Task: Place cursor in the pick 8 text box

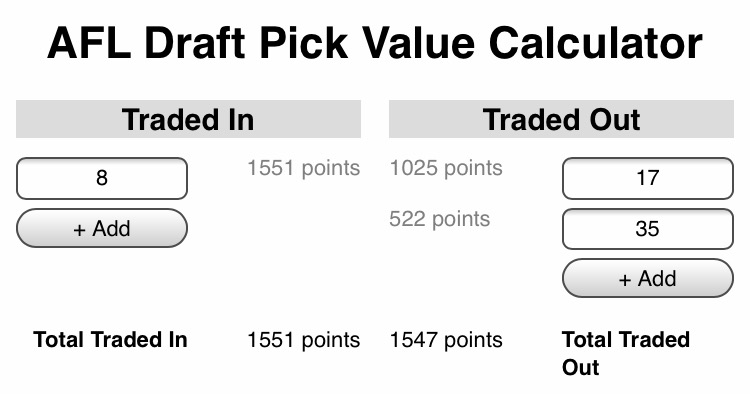Action: click(x=102, y=178)
